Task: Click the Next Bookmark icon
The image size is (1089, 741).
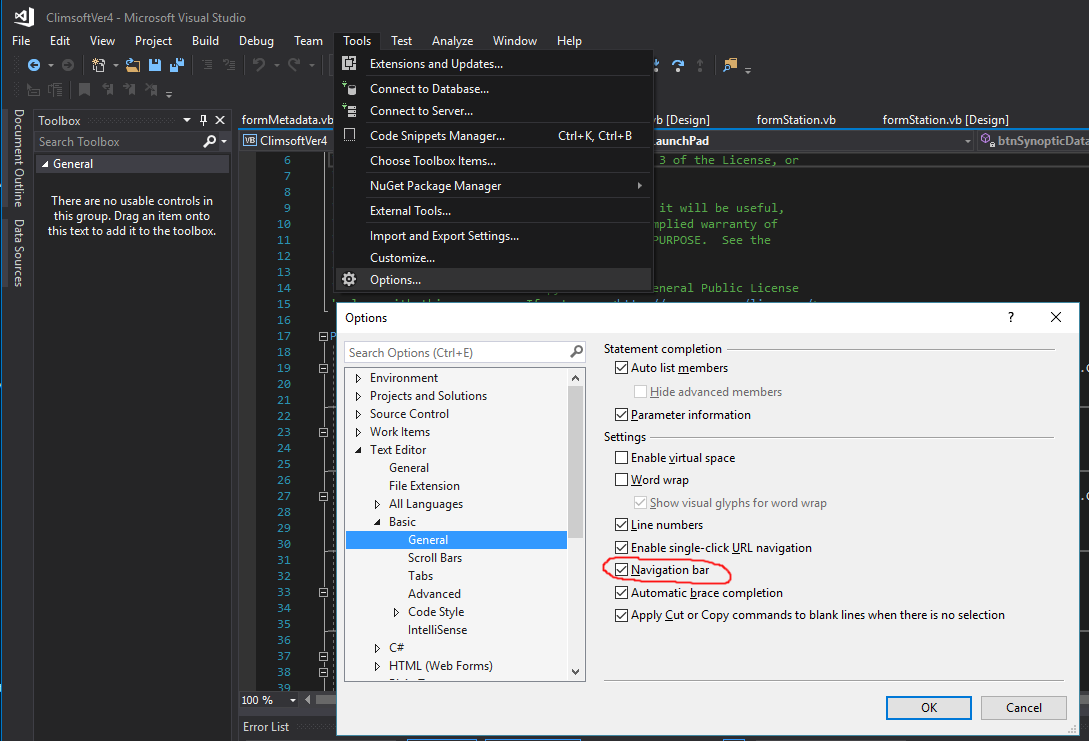Action: [129, 90]
